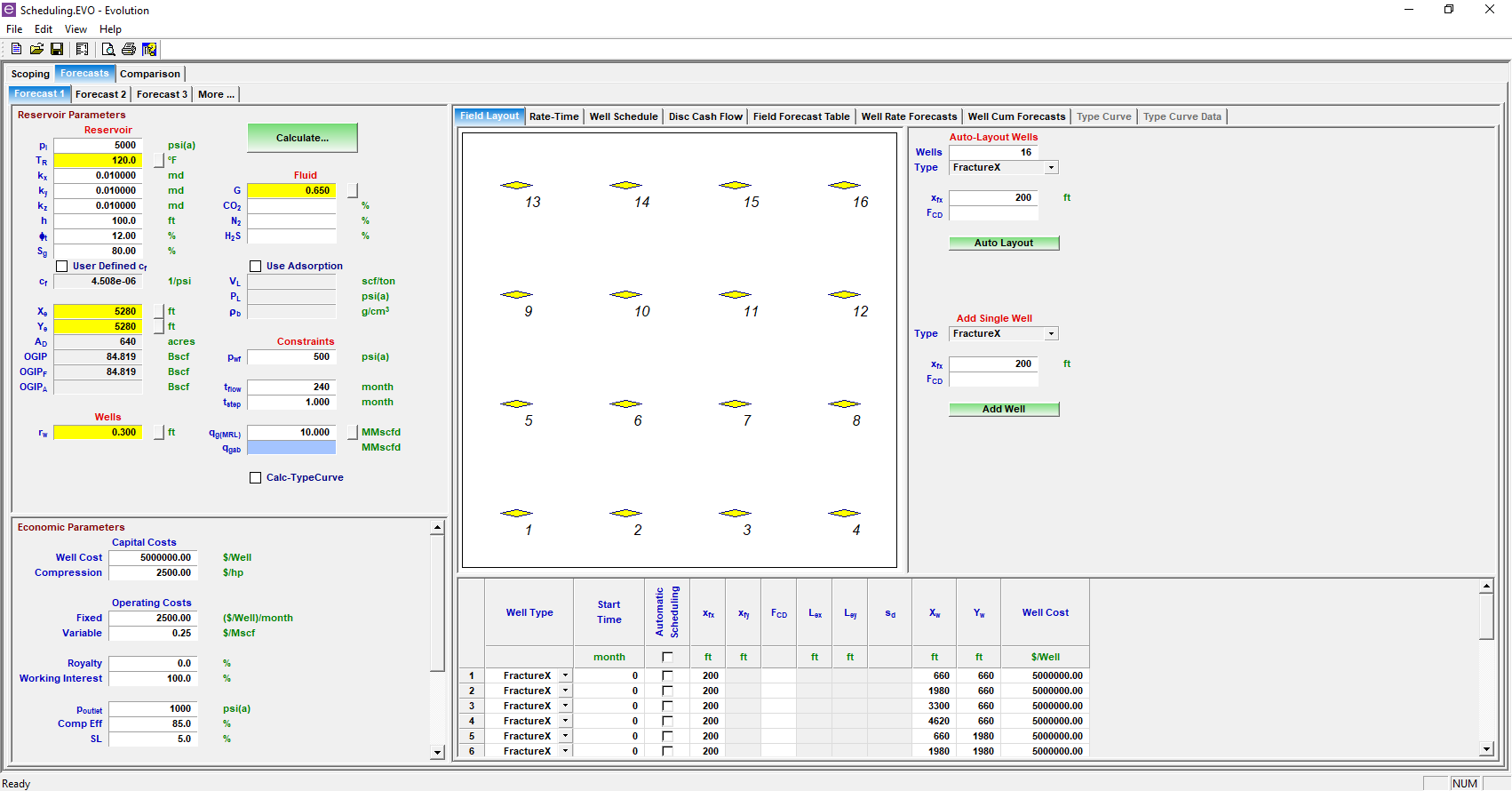Image resolution: width=1512 pixels, height=791 pixels.
Task: Click the More ... forecasts tab button
Action: tap(217, 94)
